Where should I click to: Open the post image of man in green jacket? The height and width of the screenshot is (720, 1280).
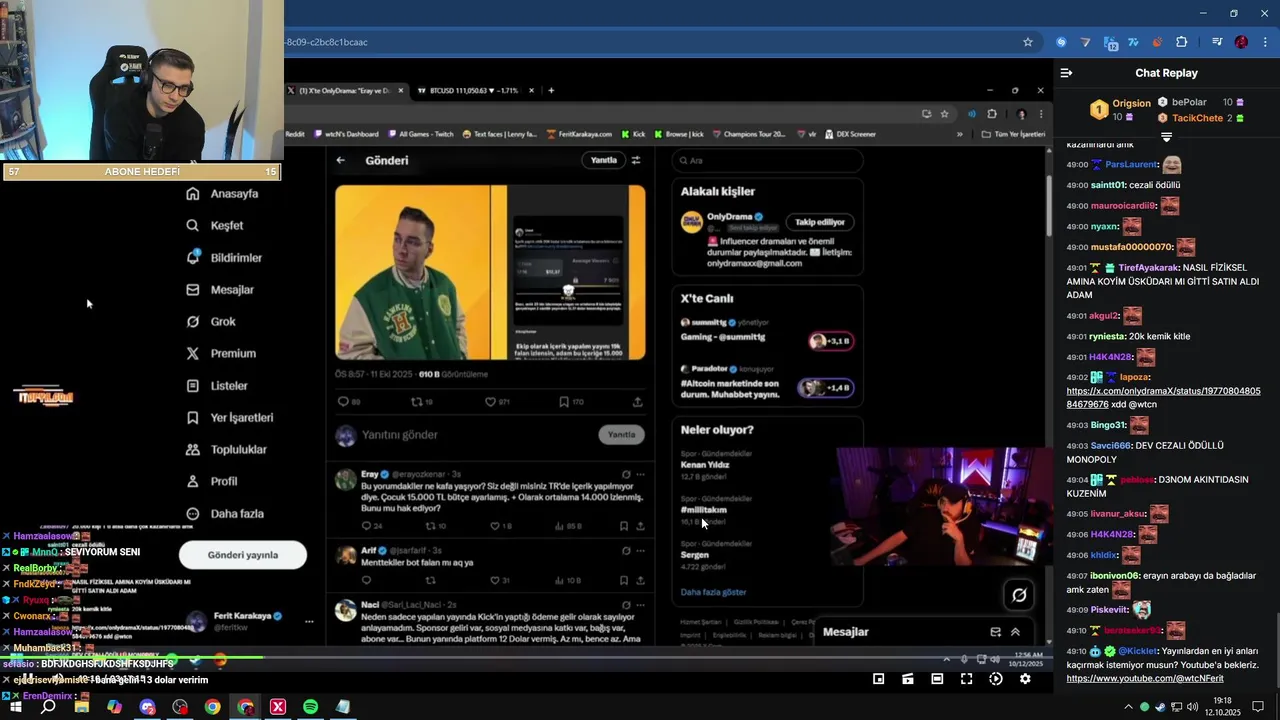(412, 272)
